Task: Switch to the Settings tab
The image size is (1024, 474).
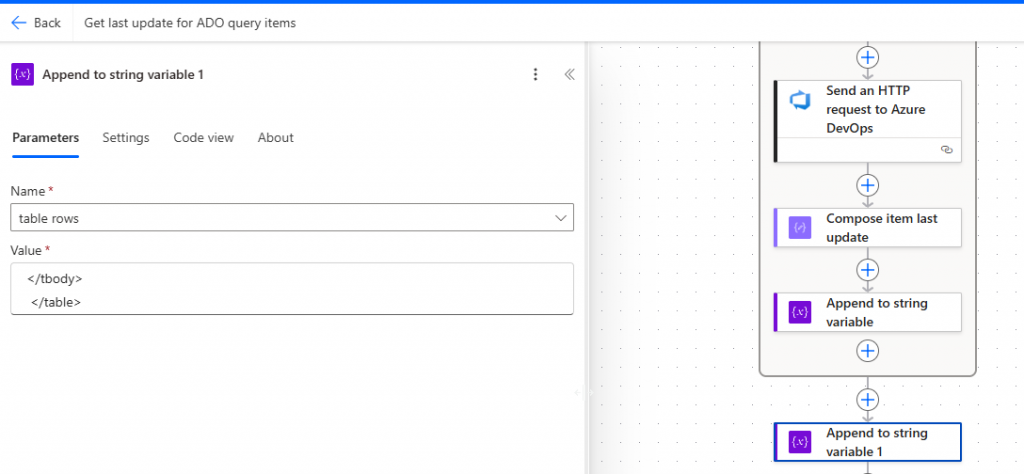Action: (126, 138)
